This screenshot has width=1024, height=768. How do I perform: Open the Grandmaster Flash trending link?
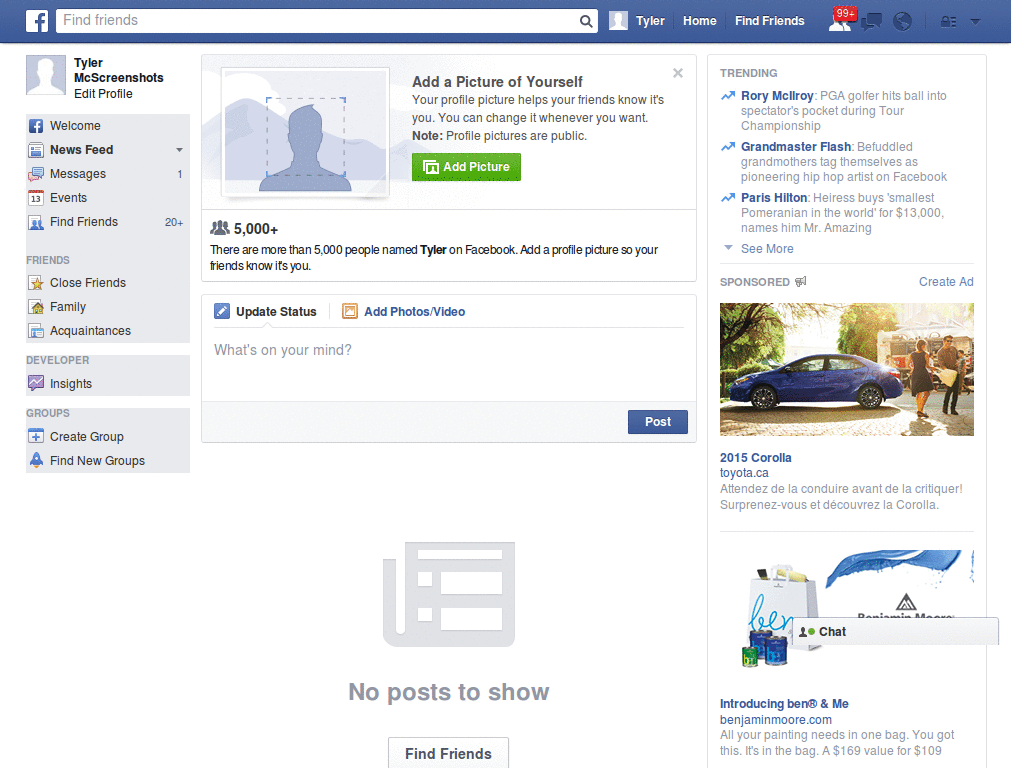pyautogui.click(x=795, y=147)
